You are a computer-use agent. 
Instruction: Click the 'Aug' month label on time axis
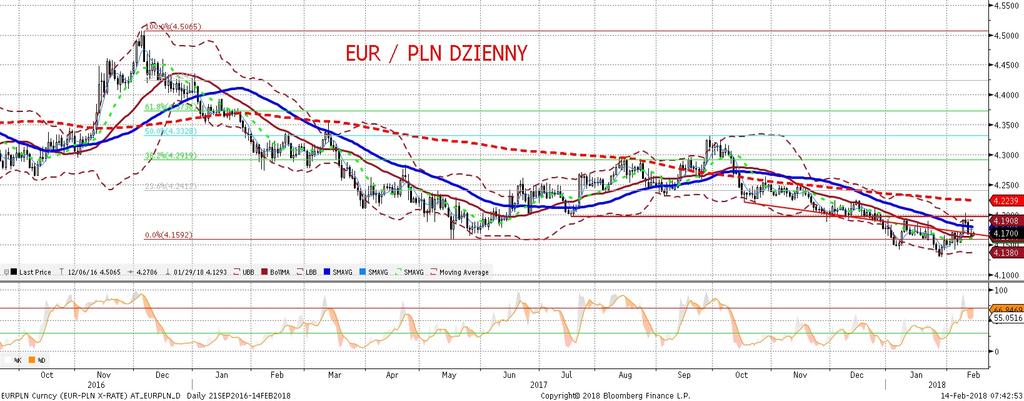[625, 376]
